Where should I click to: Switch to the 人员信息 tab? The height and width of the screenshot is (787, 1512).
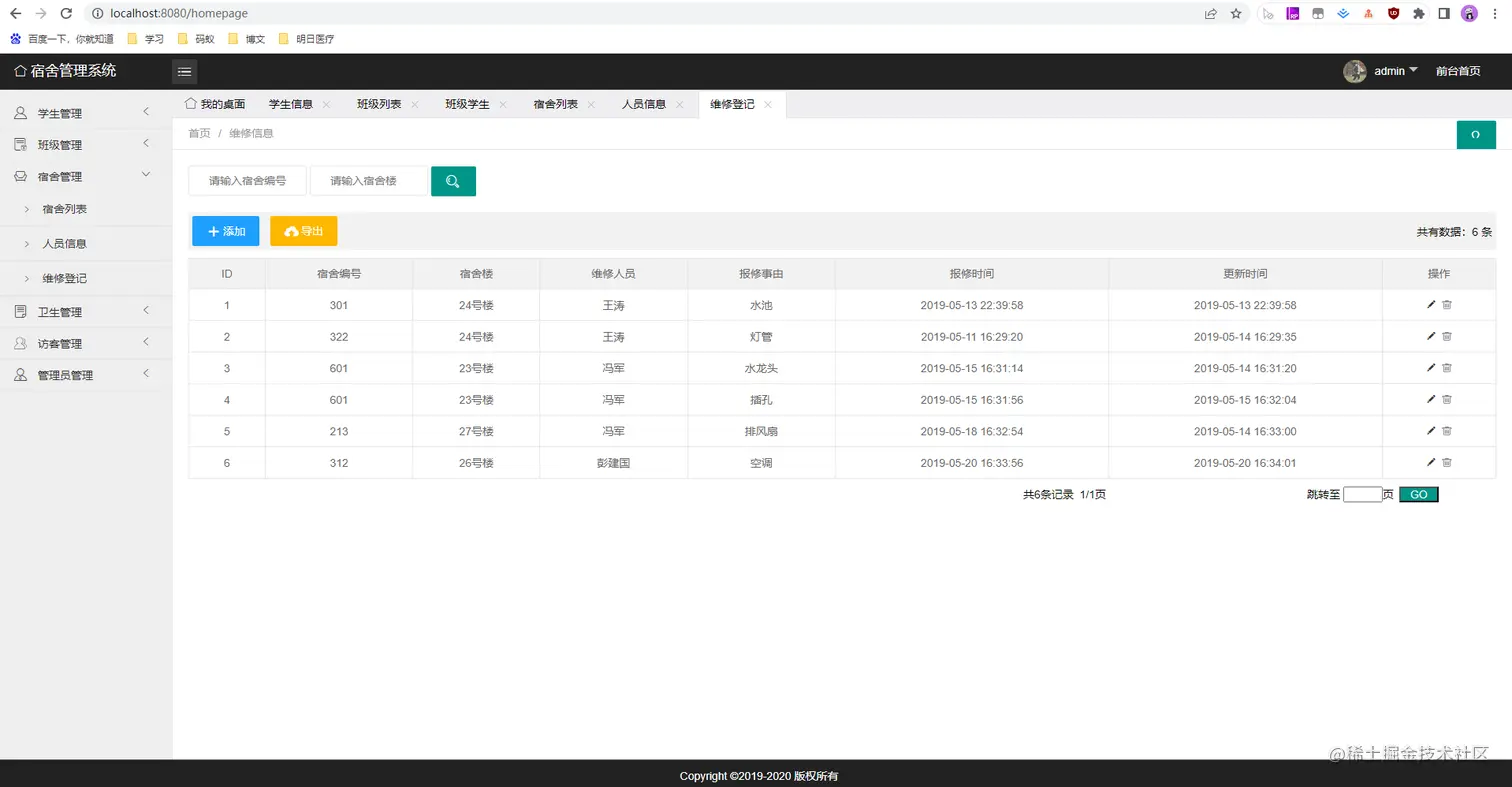tap(644, 104)
